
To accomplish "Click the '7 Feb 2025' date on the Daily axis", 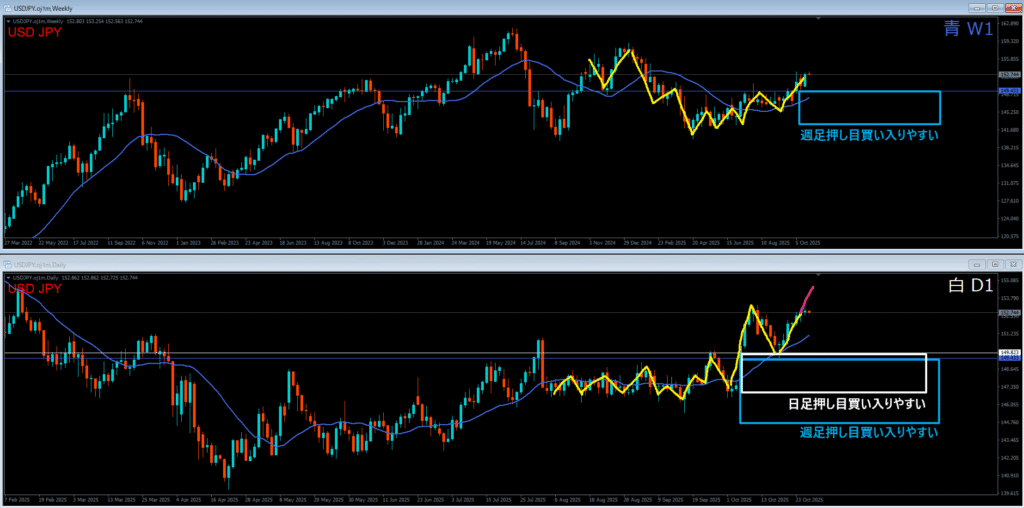I will click(17, 499).
